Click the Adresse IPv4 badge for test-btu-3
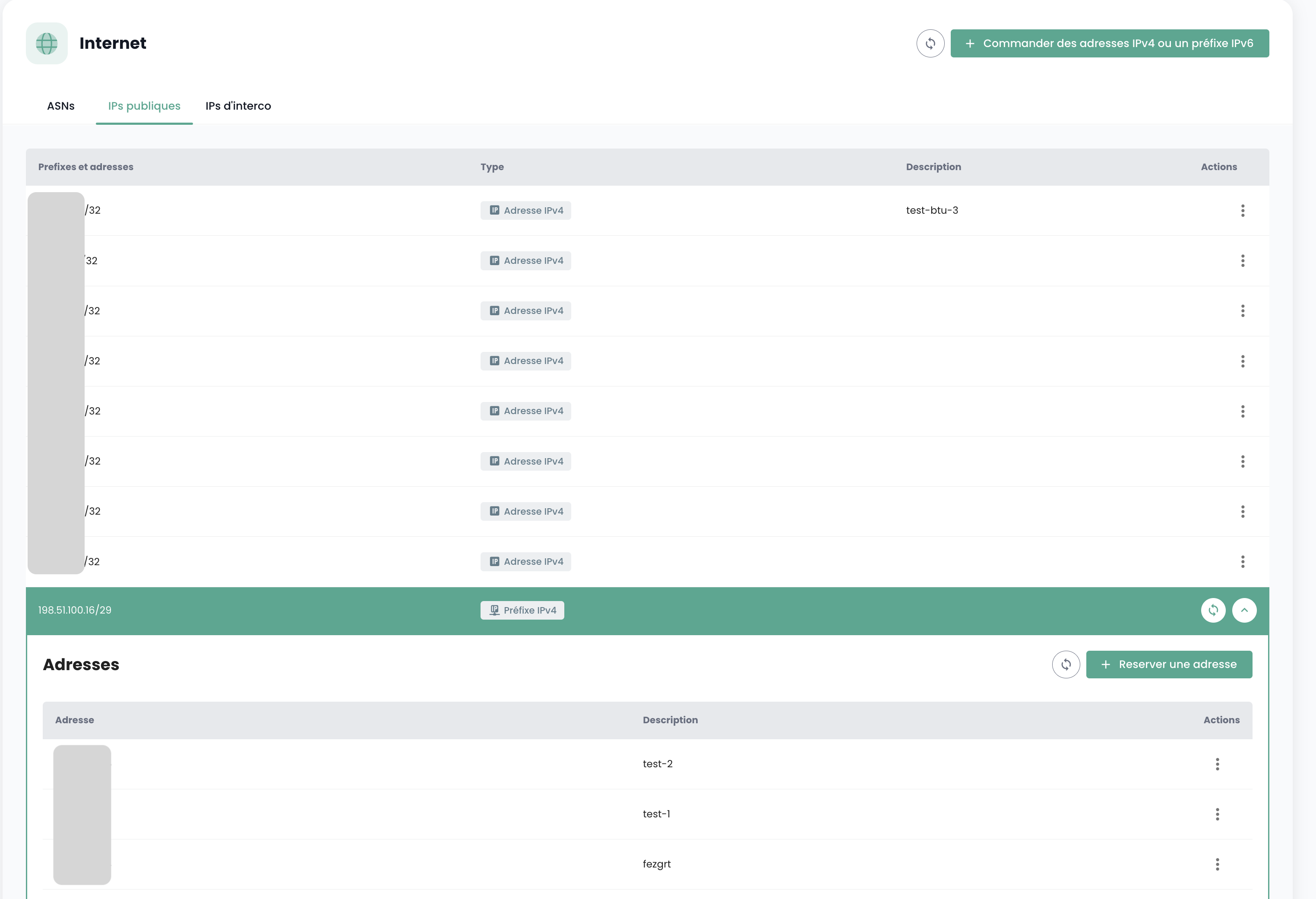Screen dimensions: 1316x899 click(525, 211)
